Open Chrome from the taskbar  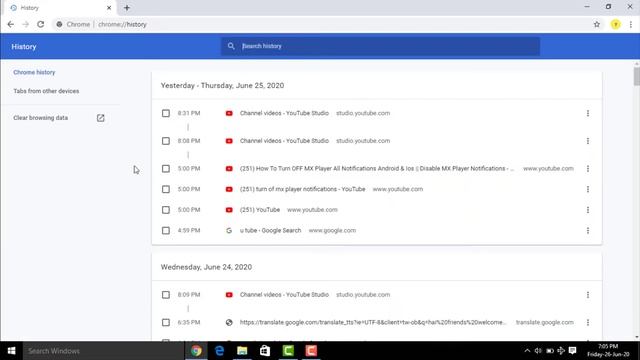point(196,351)
